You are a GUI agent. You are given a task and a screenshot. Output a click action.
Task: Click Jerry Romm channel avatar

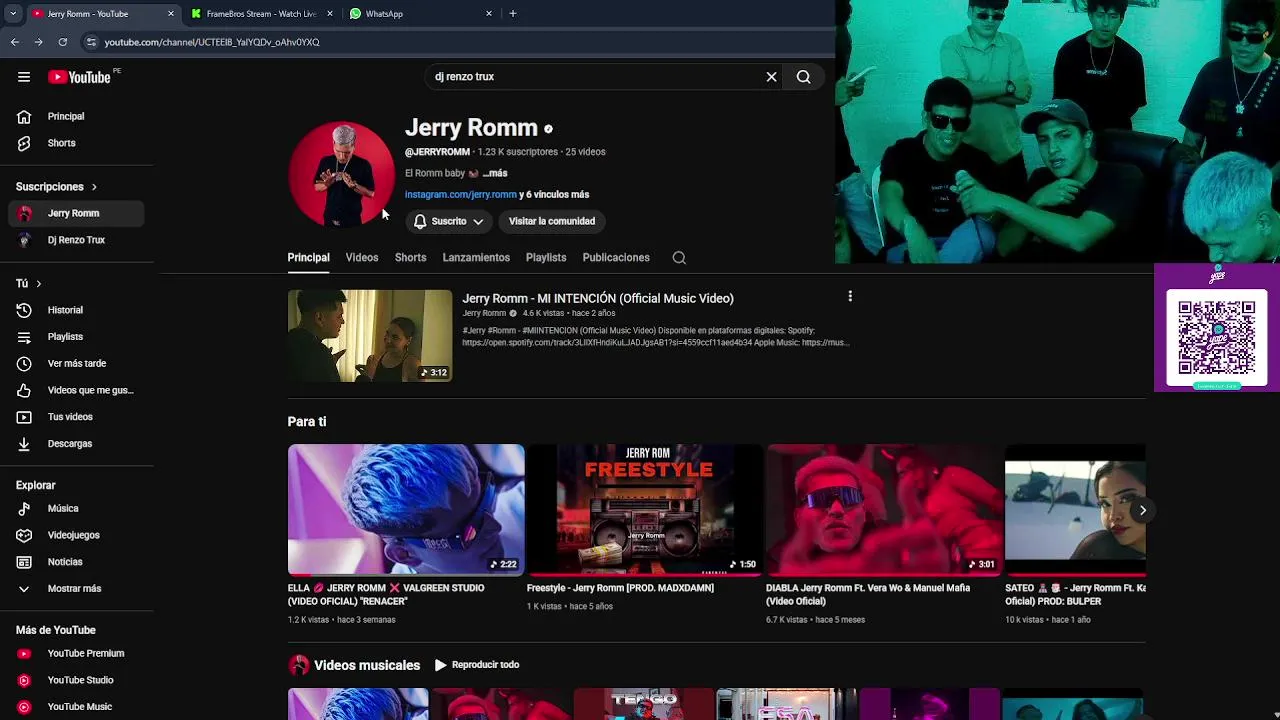click(342, 174)
